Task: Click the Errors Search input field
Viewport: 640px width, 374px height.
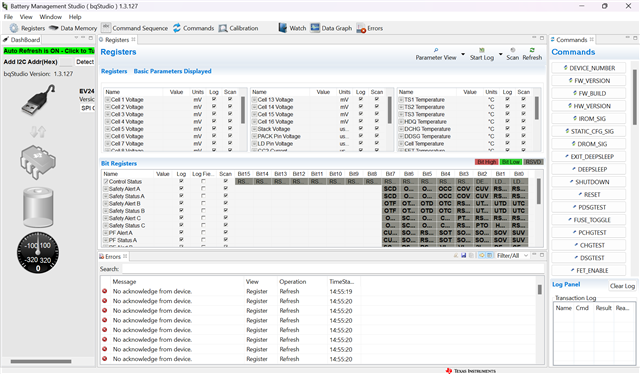Action: point(333,269)
